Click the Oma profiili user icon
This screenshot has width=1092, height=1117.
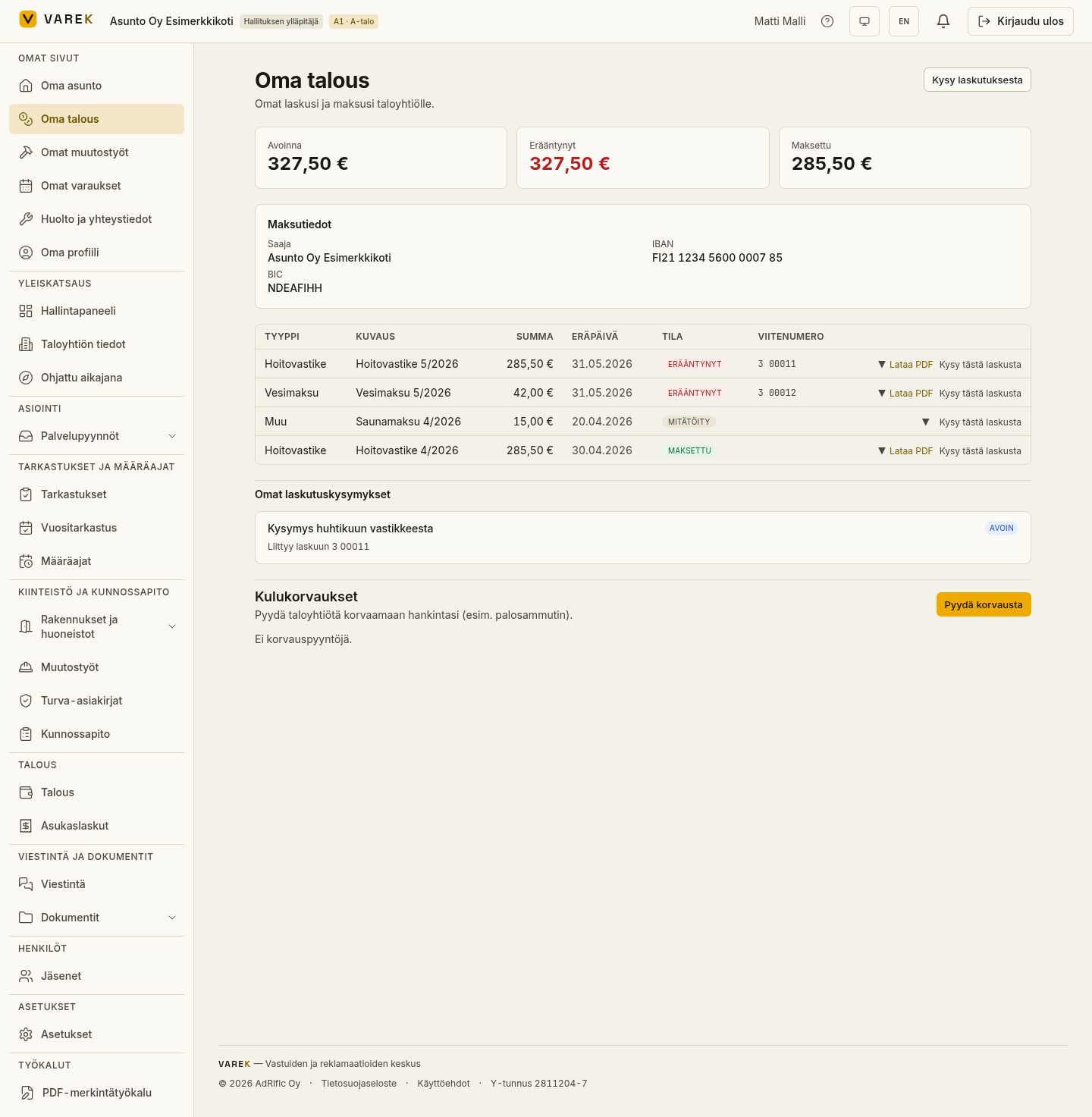tap(26, 253)
